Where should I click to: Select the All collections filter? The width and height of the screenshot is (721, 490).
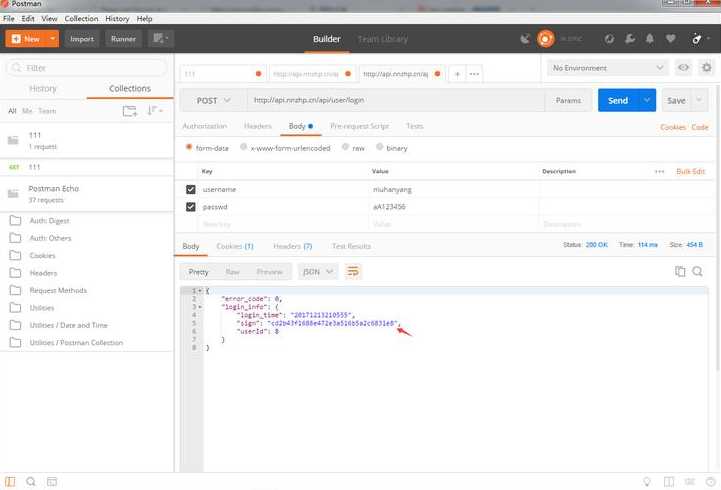(x=12, y=111)
